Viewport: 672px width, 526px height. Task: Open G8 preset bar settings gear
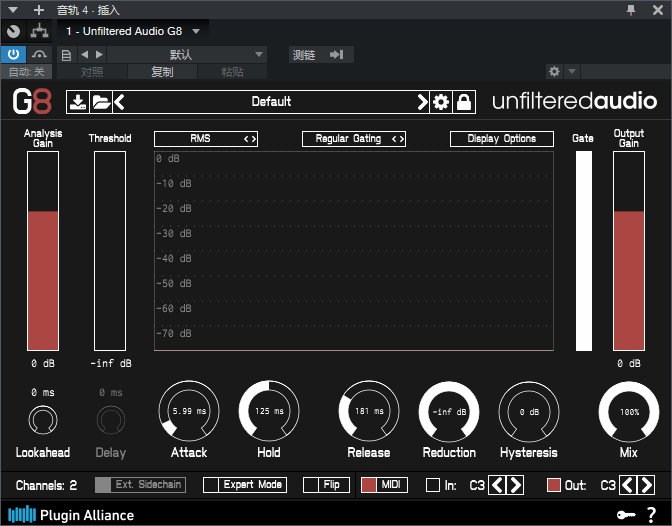pos(441,102)
